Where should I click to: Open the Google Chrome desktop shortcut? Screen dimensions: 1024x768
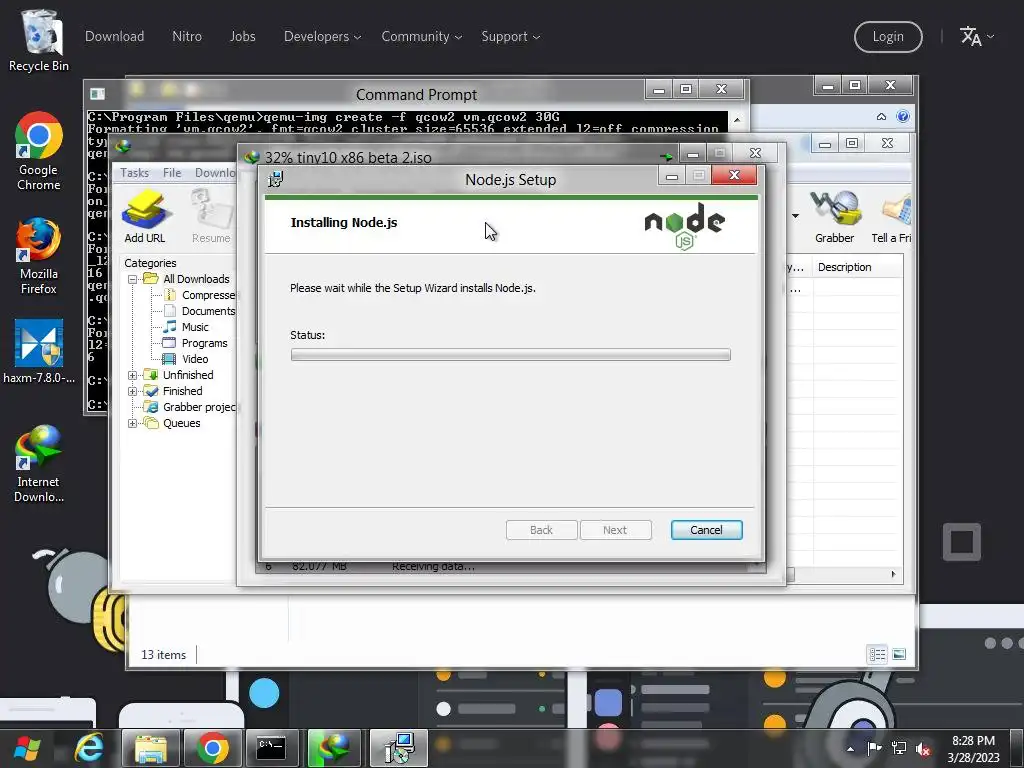tap(39, 152)
